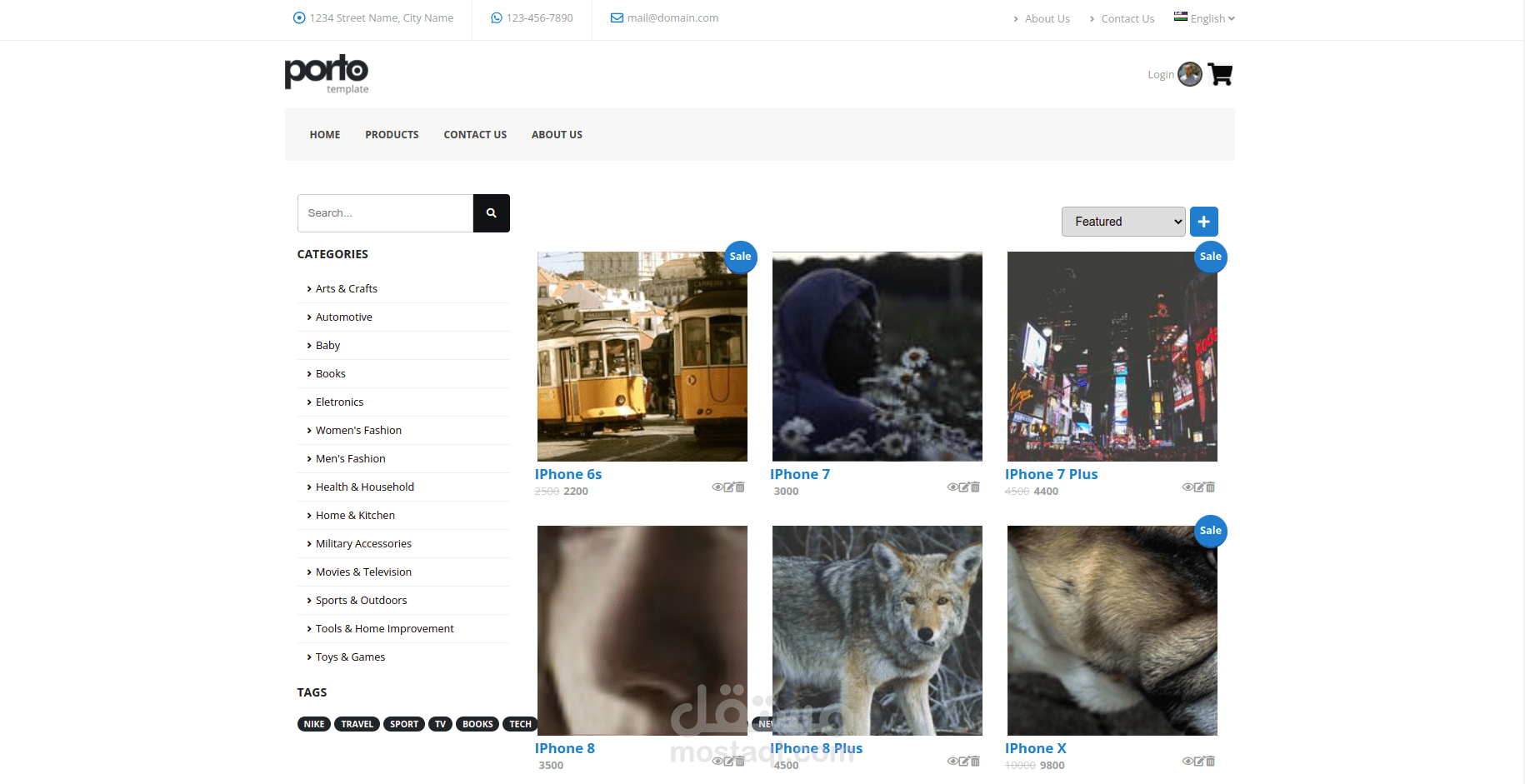Click inside the Search input field
The height and width of the screenshot is (784, 1525).
pyautogui.click(x=386, y=213)
